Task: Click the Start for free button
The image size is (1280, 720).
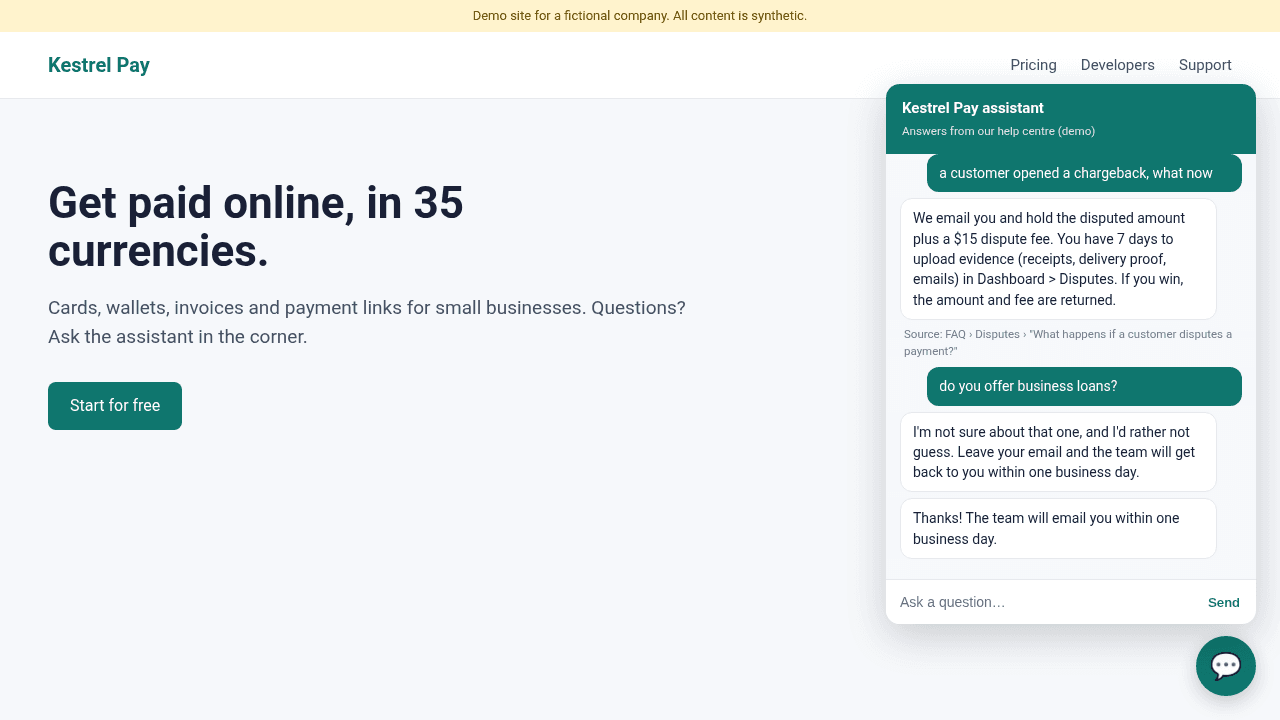Action: coord(115,406)
